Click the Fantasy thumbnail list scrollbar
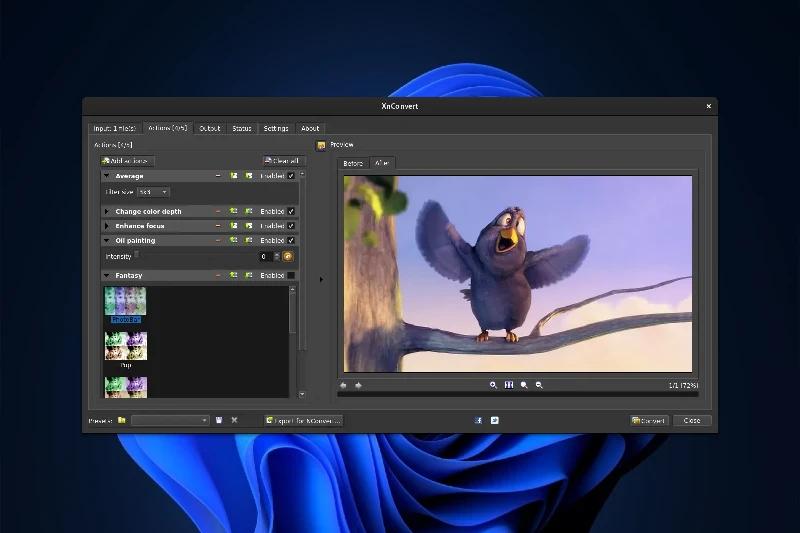Image resolution: width=800 pixels, height=533 pixels. [x=292, y=313]
